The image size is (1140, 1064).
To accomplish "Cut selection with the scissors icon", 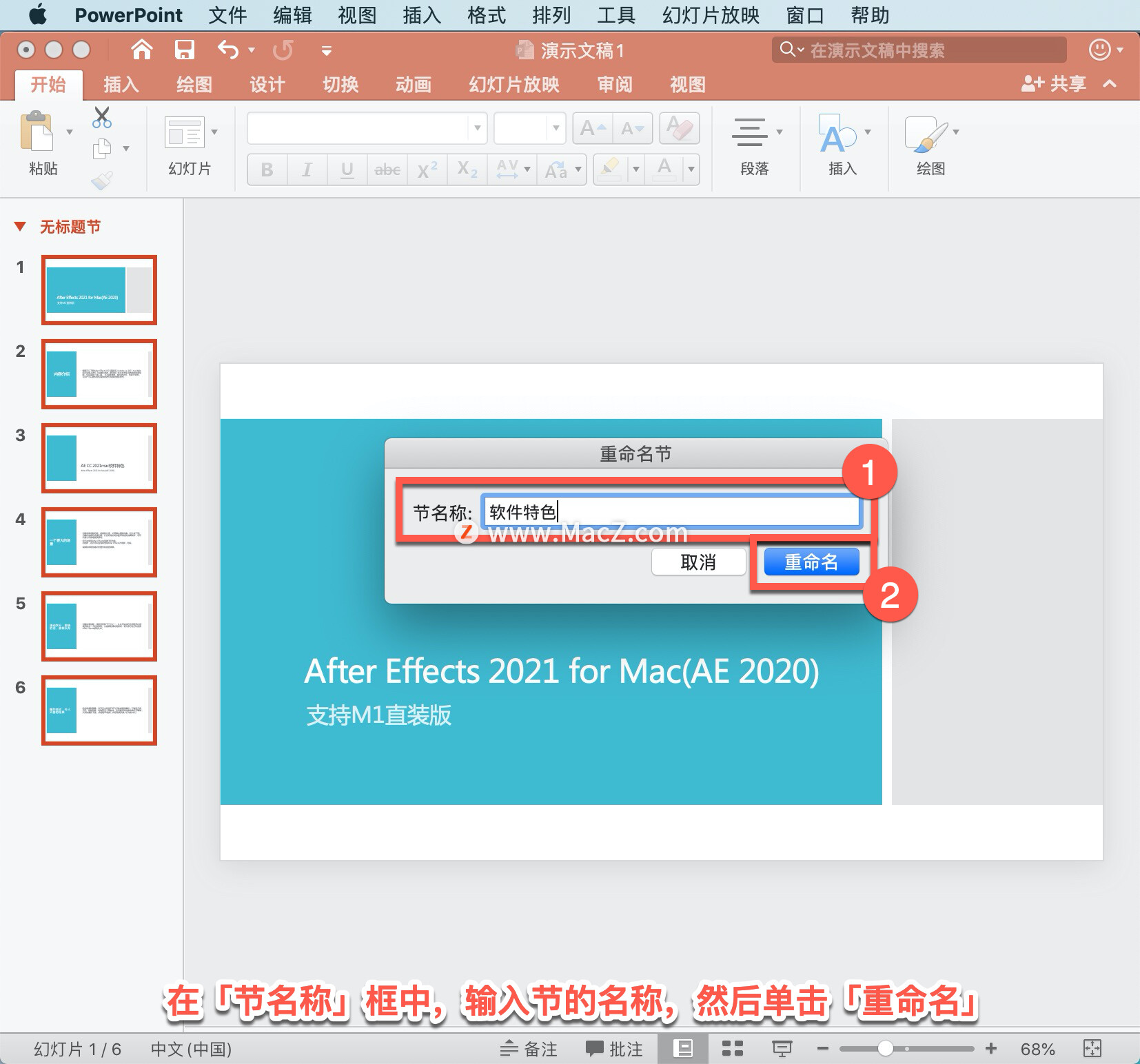I will point(102,118).
